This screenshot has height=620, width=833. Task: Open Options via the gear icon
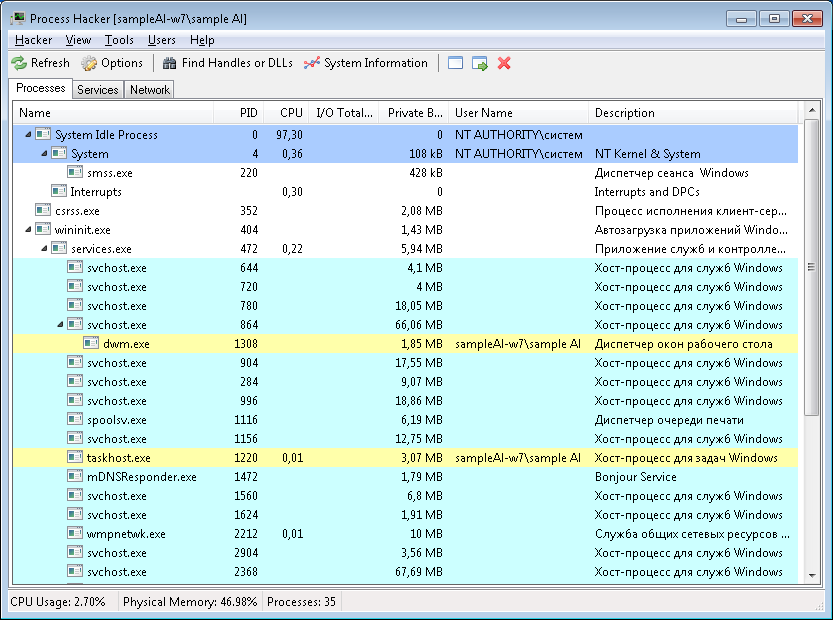(89, 63)
